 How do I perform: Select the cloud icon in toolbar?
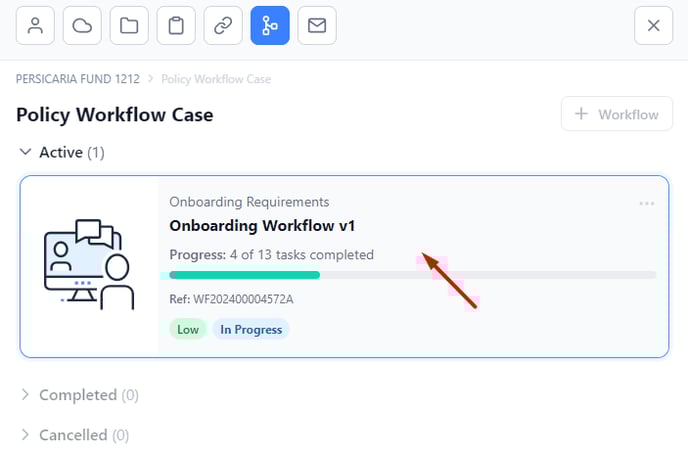[82, 25]
